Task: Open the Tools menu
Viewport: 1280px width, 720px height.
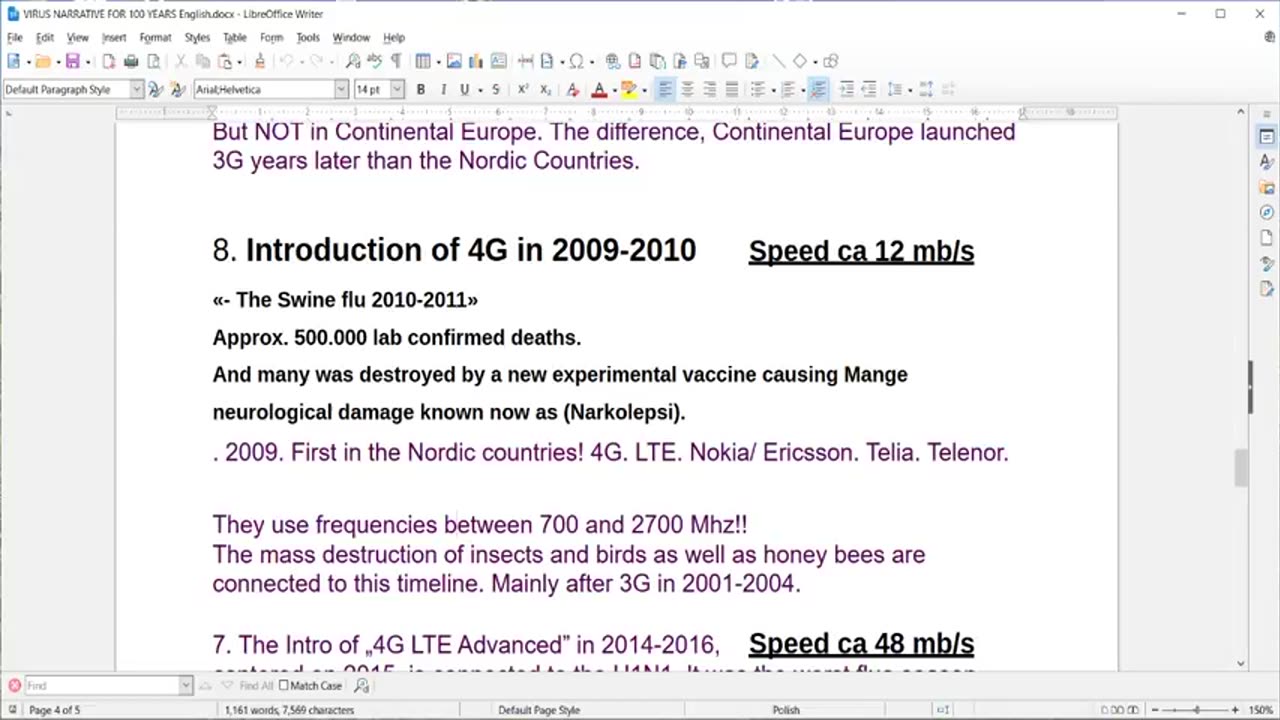Action: tap(308, 37)
